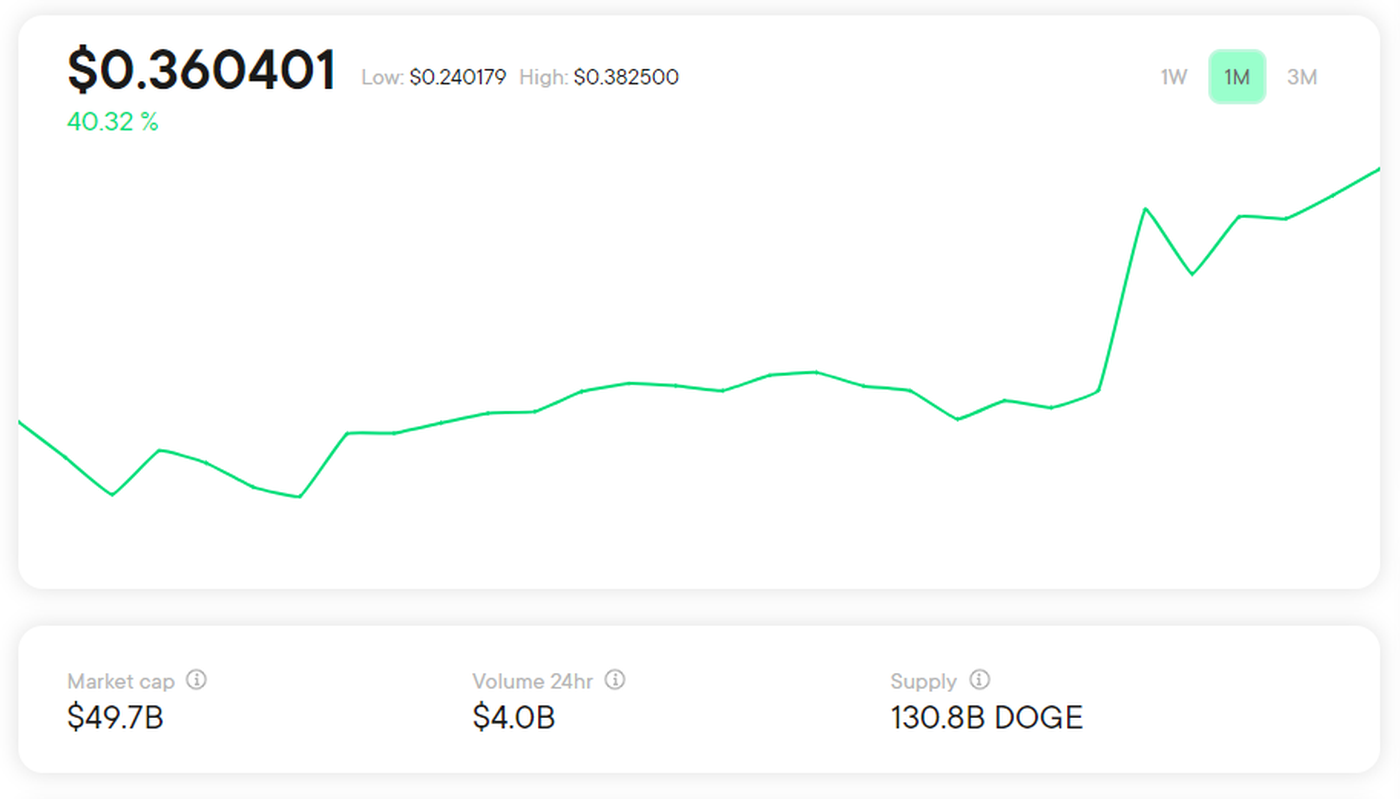Click the Volume 24hr info icon
The height and width of the screenshot is (799, 1400).
[616, 680]
